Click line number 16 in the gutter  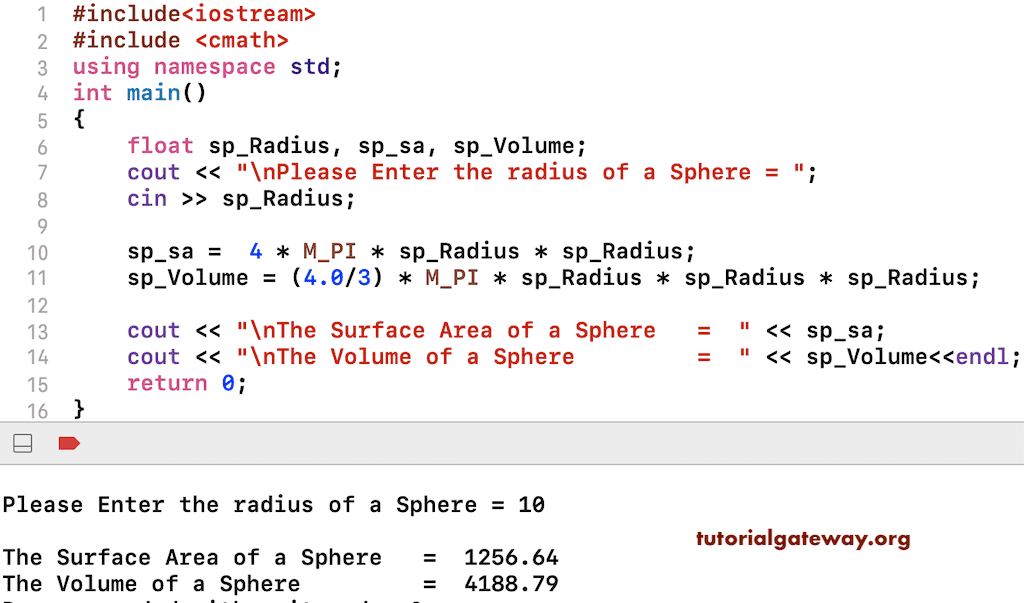pos(37,409)
